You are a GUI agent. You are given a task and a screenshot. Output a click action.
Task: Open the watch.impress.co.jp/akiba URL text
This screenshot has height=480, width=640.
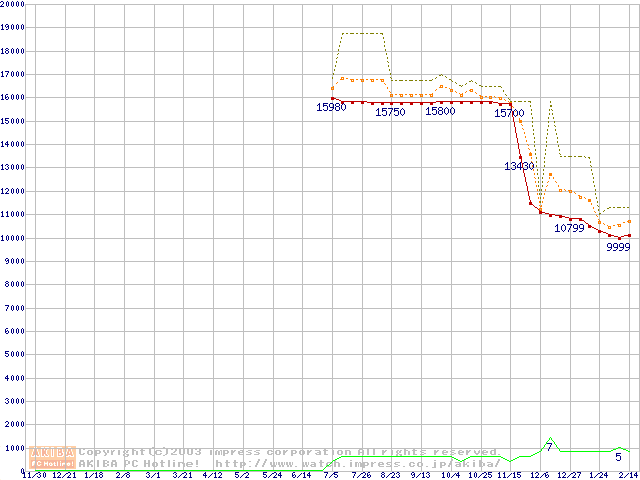tap(357, 464)
